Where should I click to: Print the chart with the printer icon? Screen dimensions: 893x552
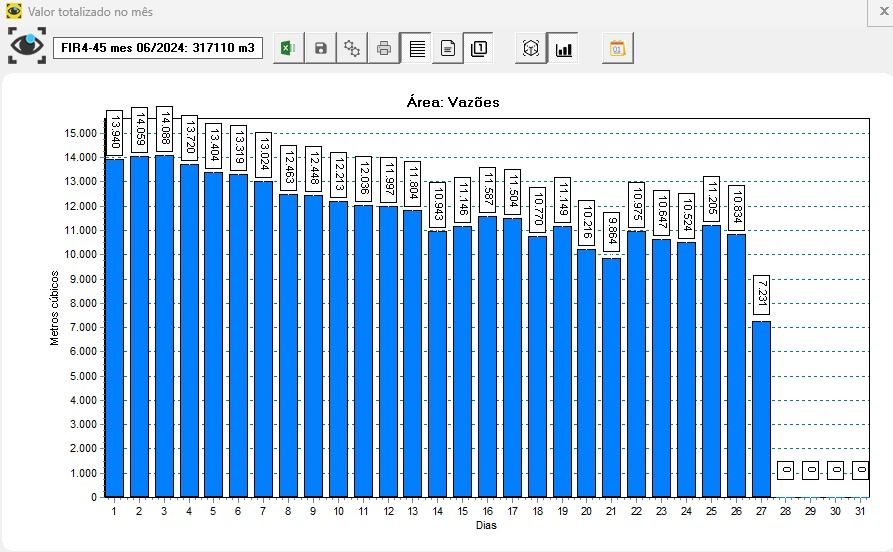pos(384,48)
